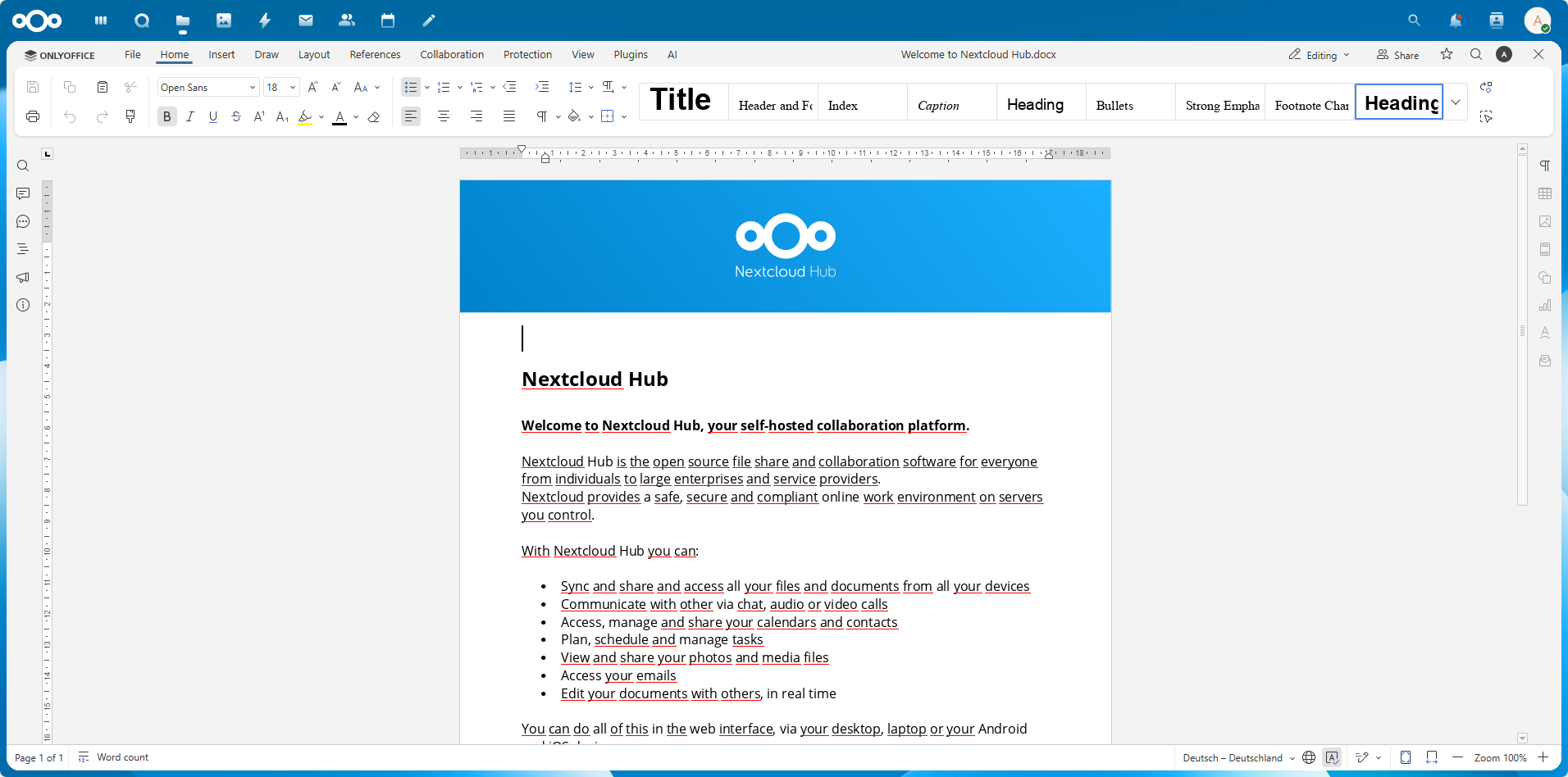
Task: Open table settings in right sidebar
Action: 1545,193
